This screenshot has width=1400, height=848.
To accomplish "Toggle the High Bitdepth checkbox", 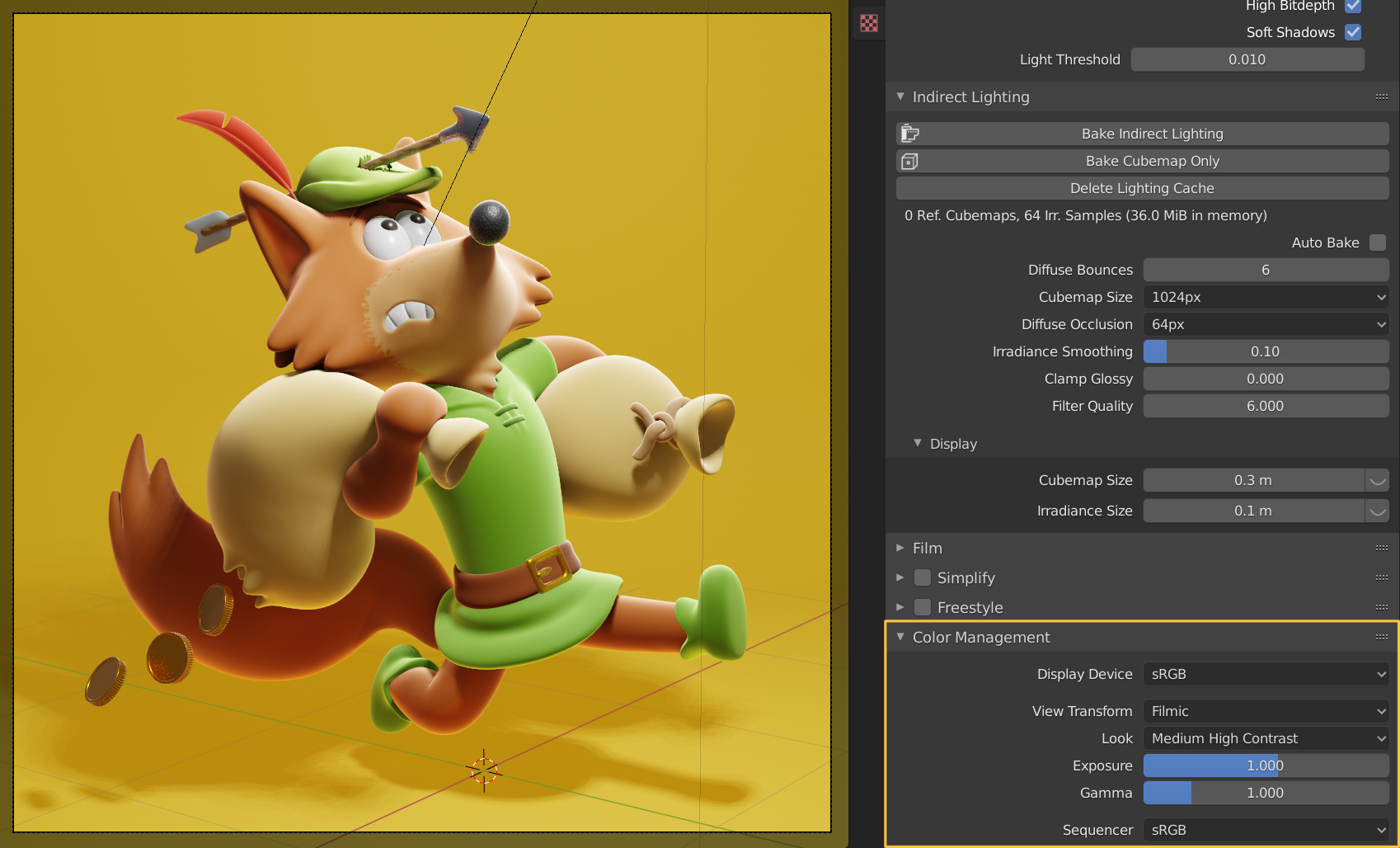I will 1353,6.
